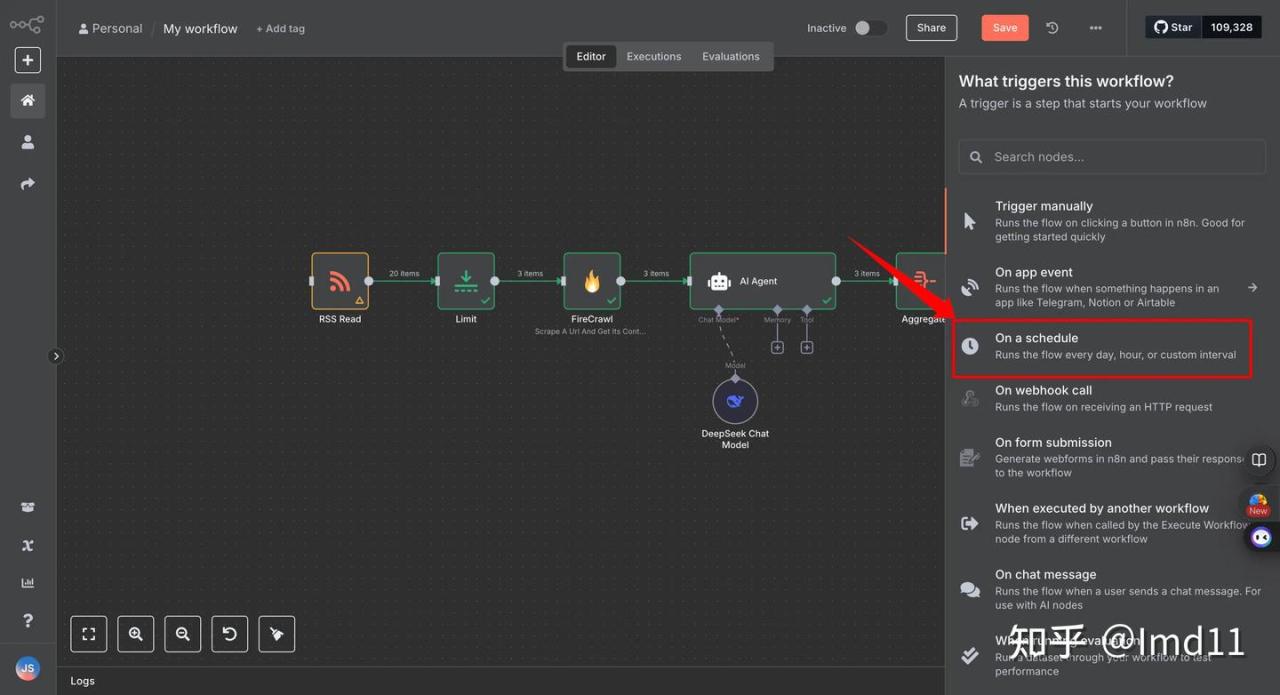Open the DeepSeek Chat Model node
This screenshot has height=695, width=1280.
point(735,401)
